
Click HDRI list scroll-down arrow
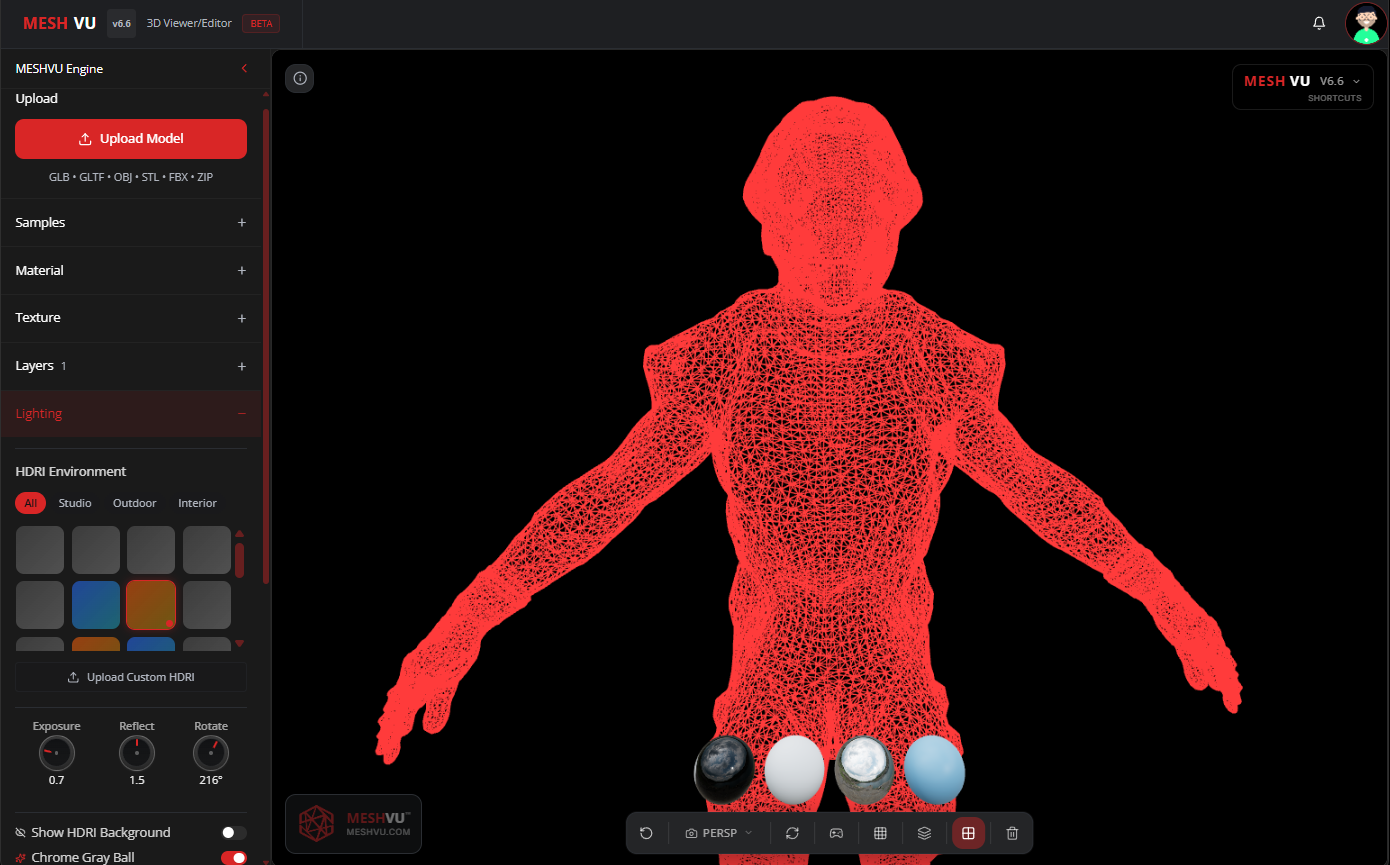(239, 643)
